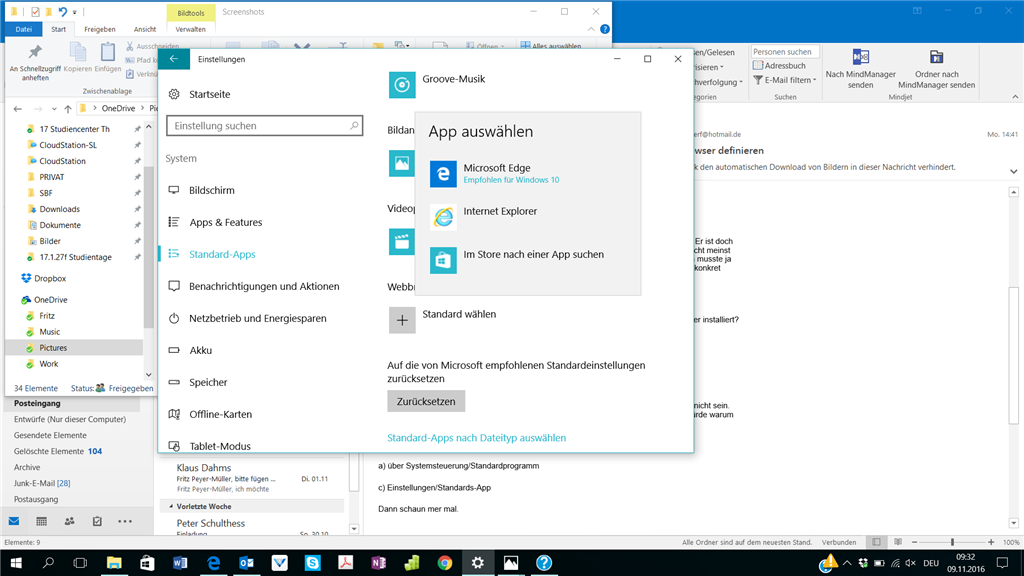The image size is (1024, 576).
Task: Expand the Outlook message header chevron
Action: 1013,171
